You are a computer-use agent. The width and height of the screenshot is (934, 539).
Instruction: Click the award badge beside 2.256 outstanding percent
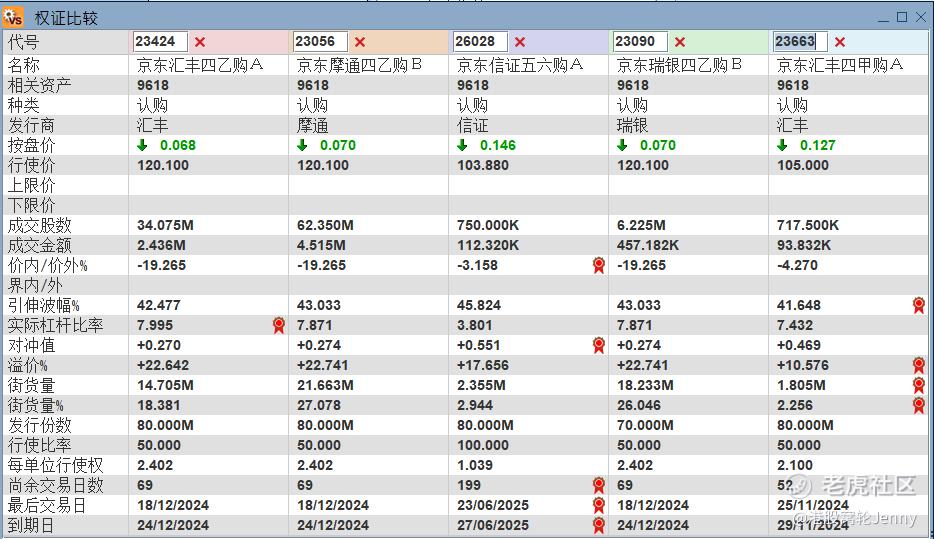[x=919, y=405]
